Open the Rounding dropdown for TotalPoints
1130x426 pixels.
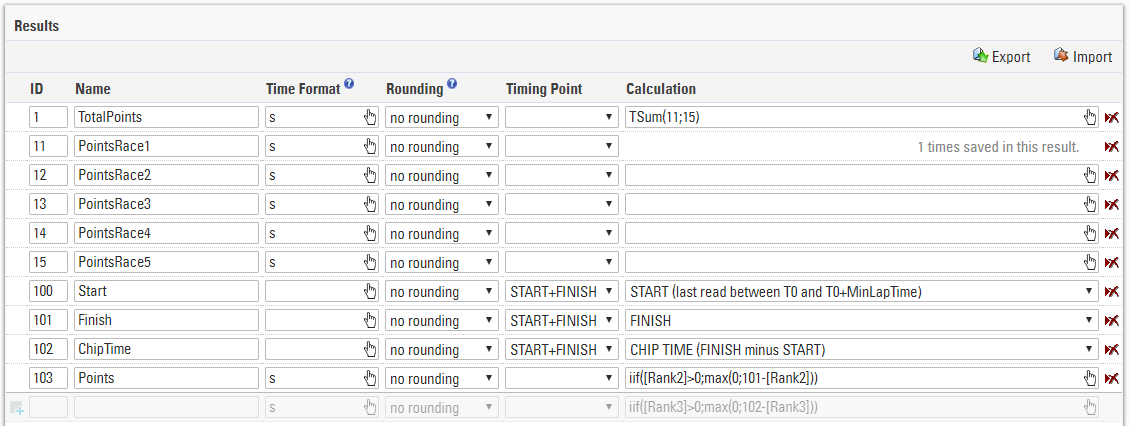tap(441, 118)
